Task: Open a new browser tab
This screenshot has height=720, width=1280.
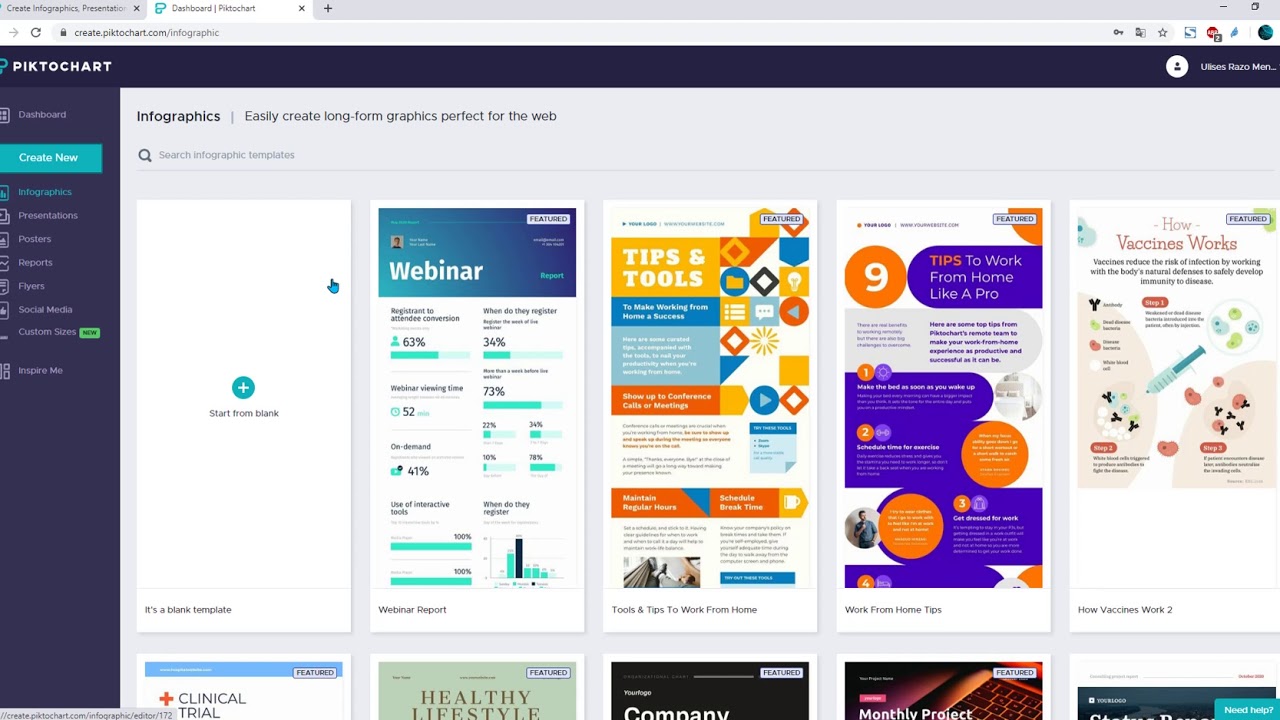Action: (327, 8)
